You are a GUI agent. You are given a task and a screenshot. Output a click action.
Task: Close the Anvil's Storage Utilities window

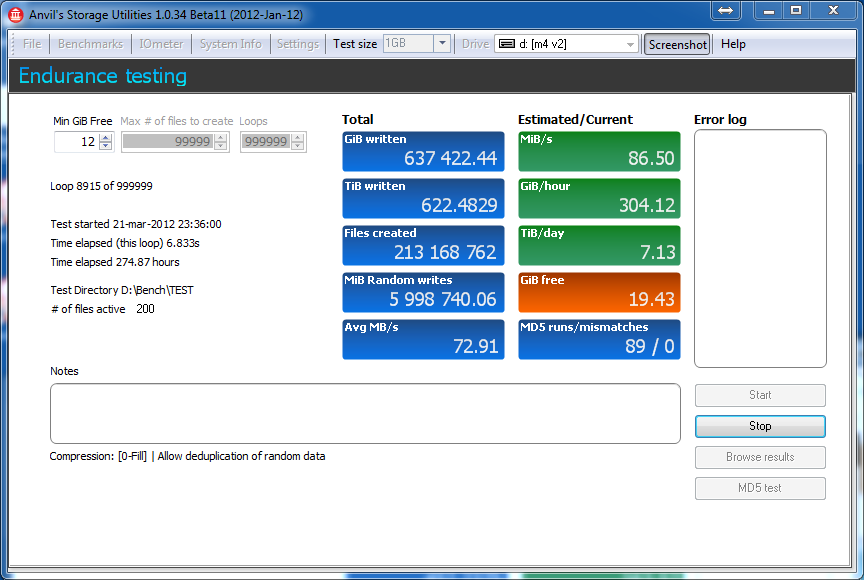coord(834,10)
